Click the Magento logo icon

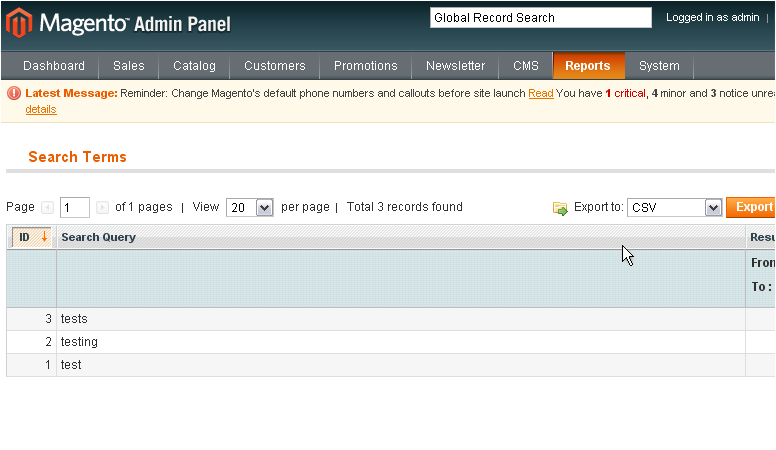coord(19,22)
